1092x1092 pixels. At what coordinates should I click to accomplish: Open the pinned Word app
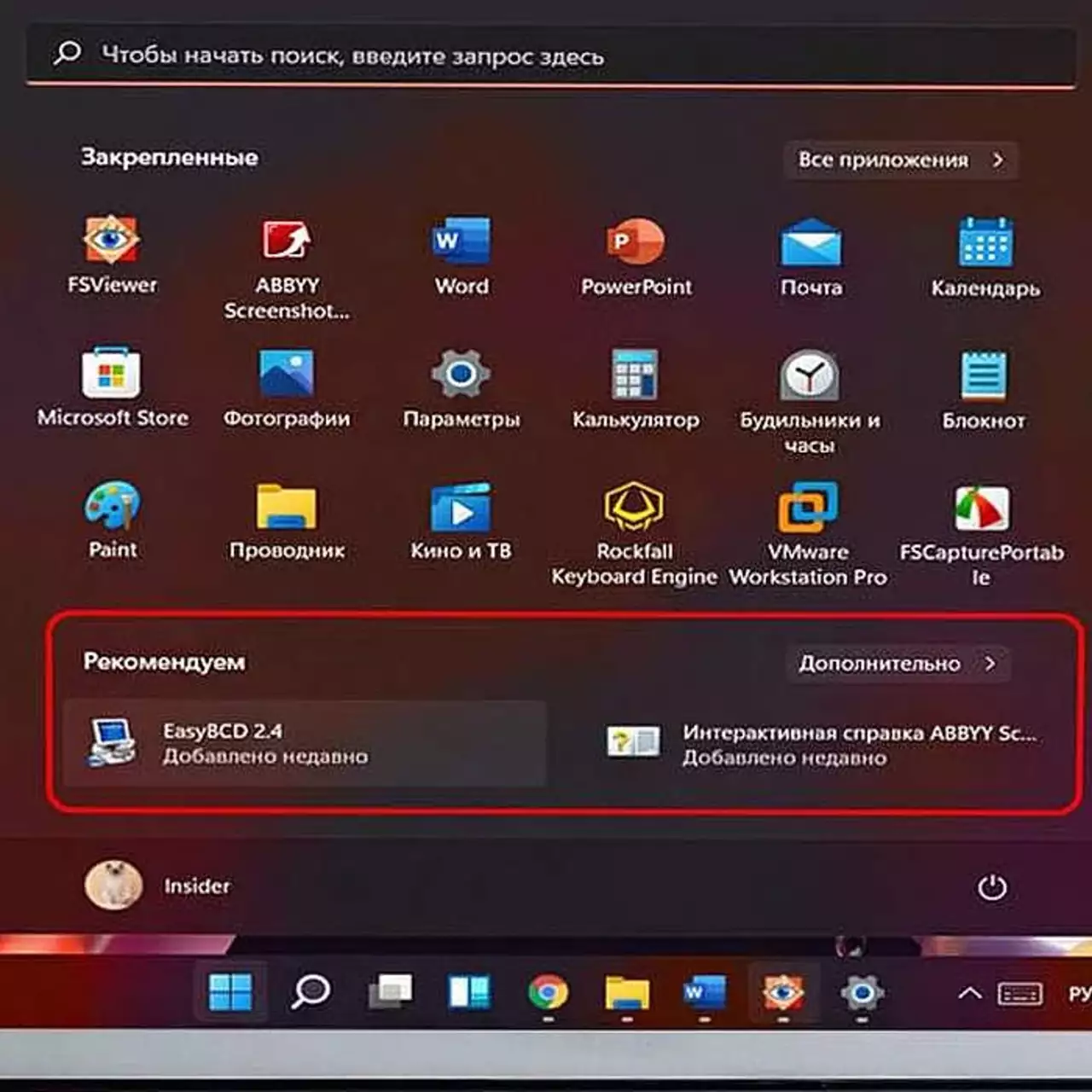462,256
